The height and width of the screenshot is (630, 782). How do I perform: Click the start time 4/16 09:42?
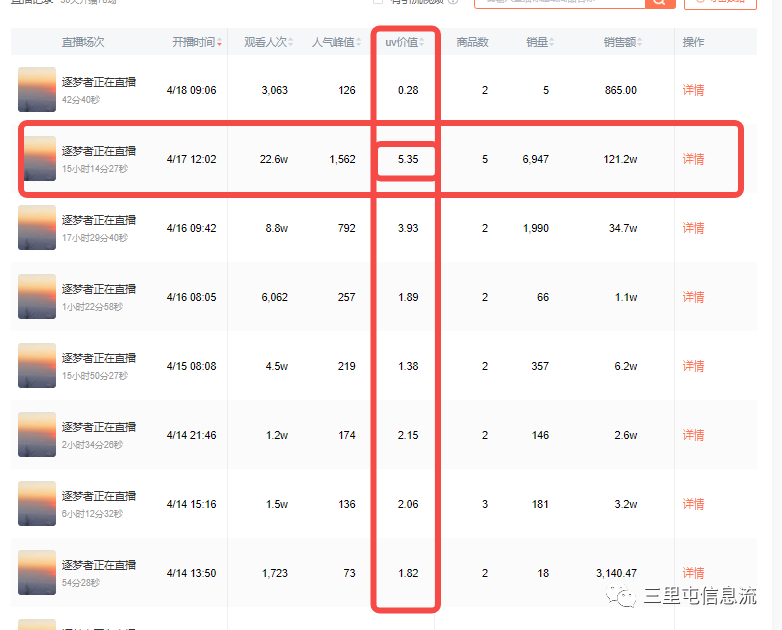[x=192, y=228]
